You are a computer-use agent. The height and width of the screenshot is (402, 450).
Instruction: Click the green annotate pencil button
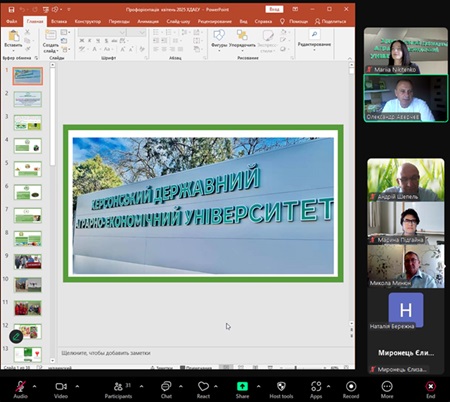16,337
